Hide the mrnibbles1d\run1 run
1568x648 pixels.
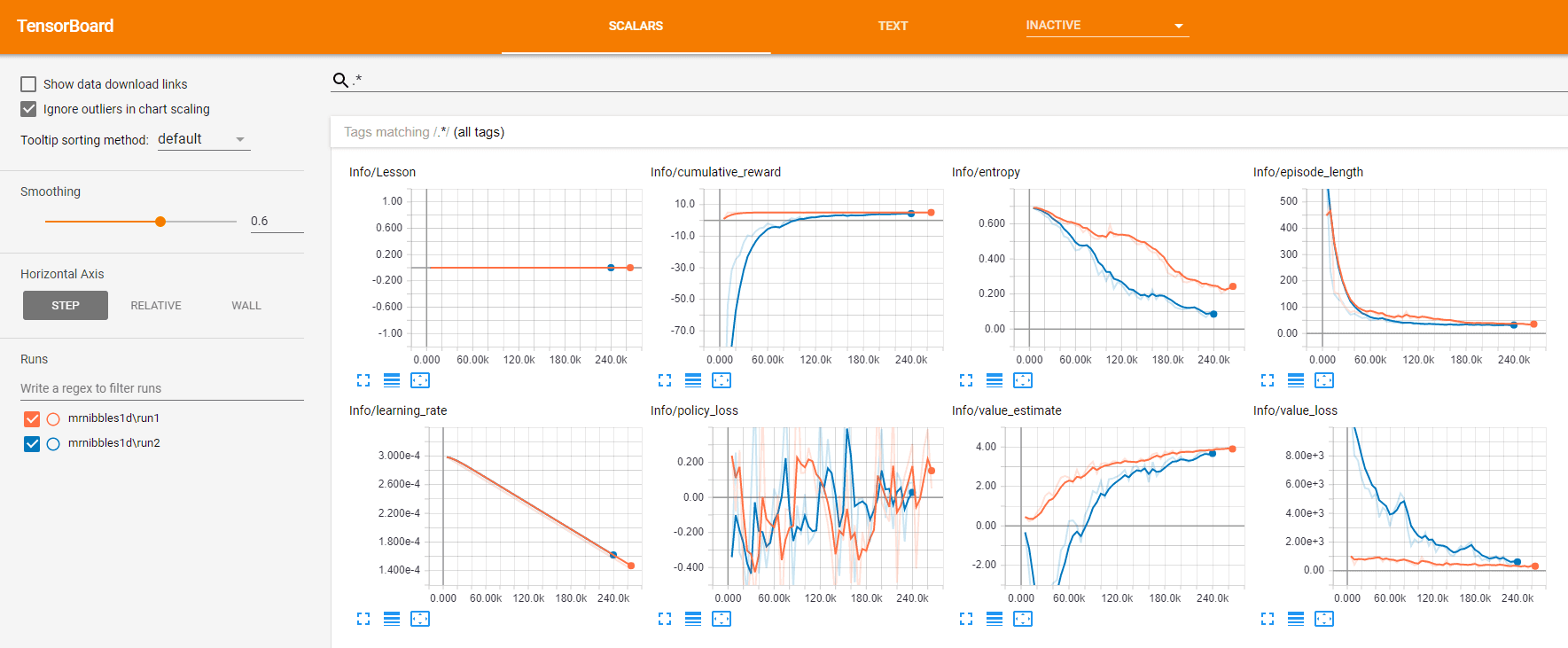[x=32, y=418]
